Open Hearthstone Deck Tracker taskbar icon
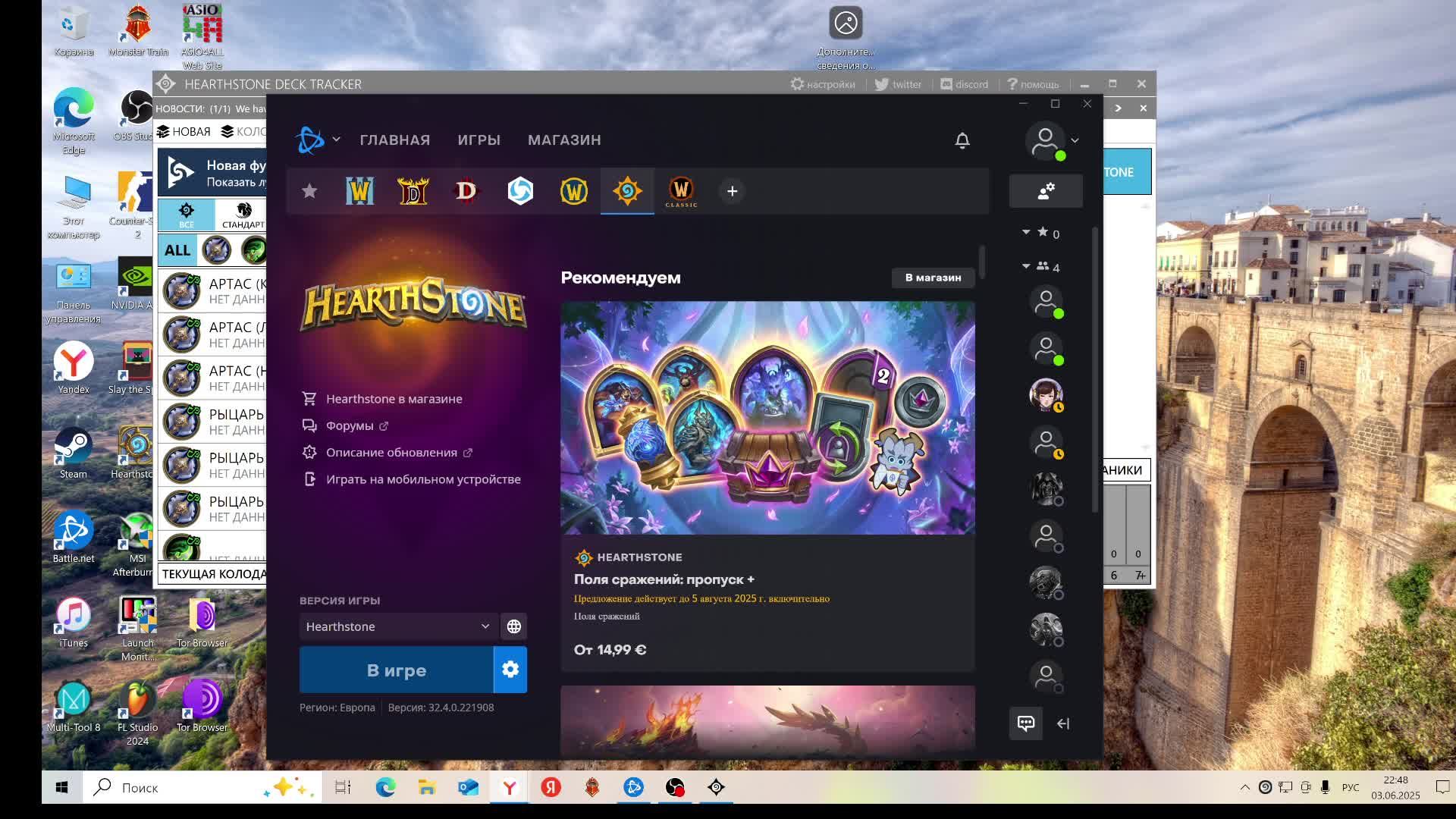1456x819 pixels. [x=716, y=787]
